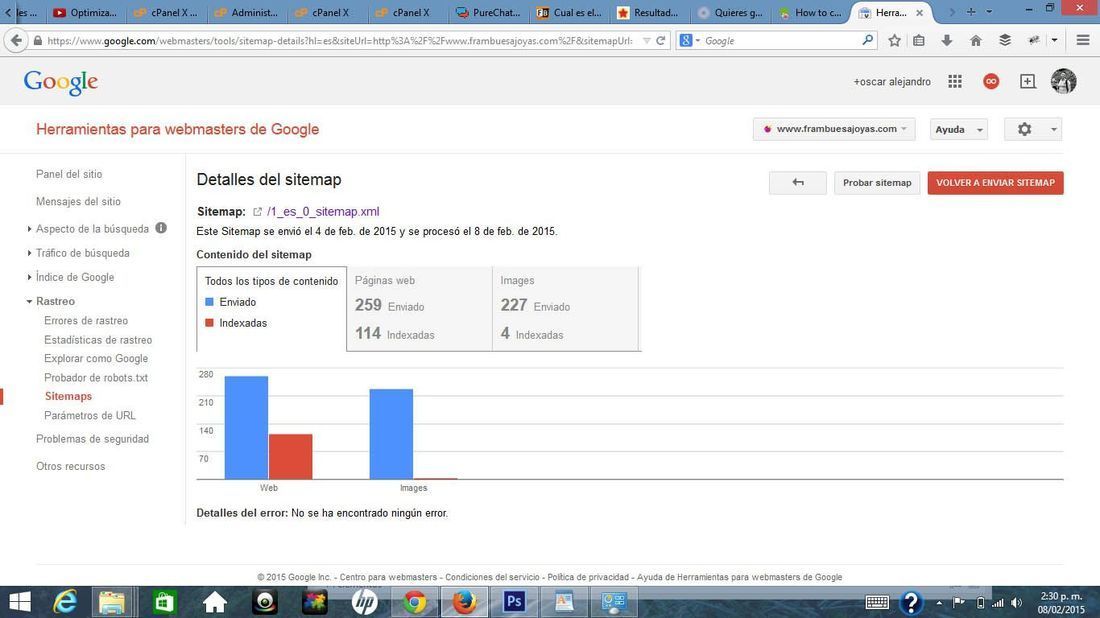Open the Firefox hamburger menu

pyautogui.click(x=1082, y=41)
